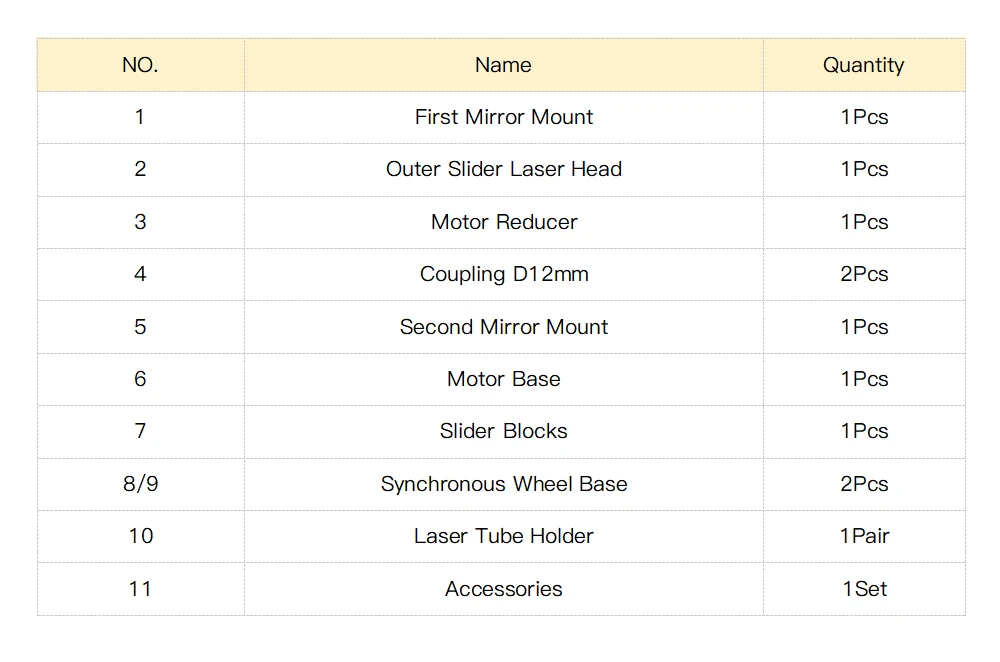Select the 8/9 number cell
This screenshot has width=1000, height=662.
coord(140,484)
